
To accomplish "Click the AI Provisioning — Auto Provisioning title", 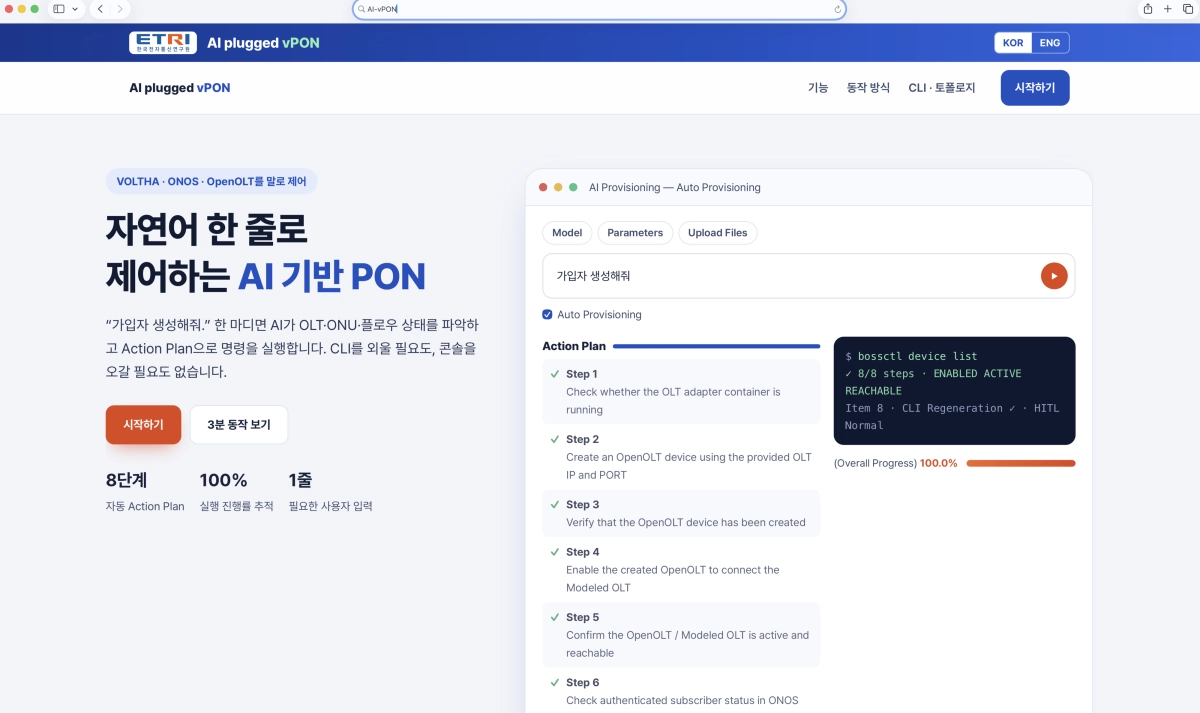I will tap(675, 187).
